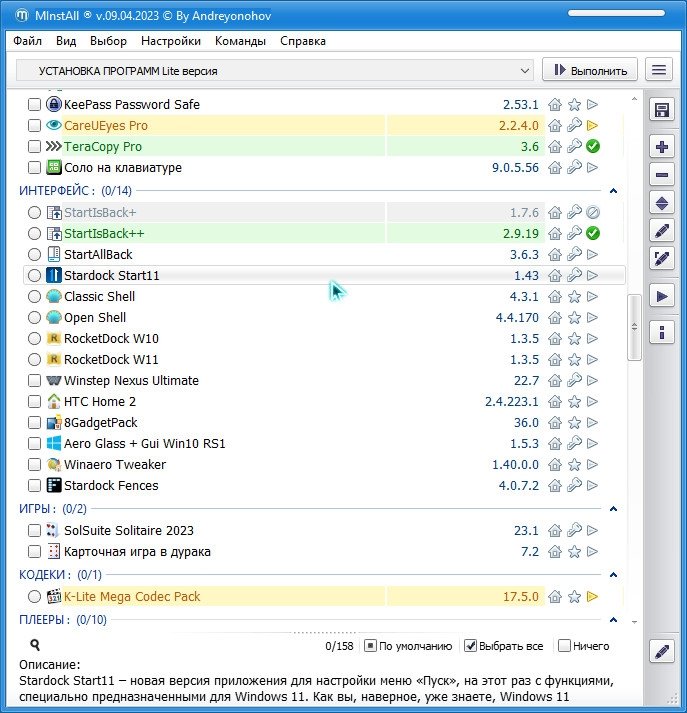Click the 0/158 selection counter
The image size is (687, 713).
[x=339, y=646]
